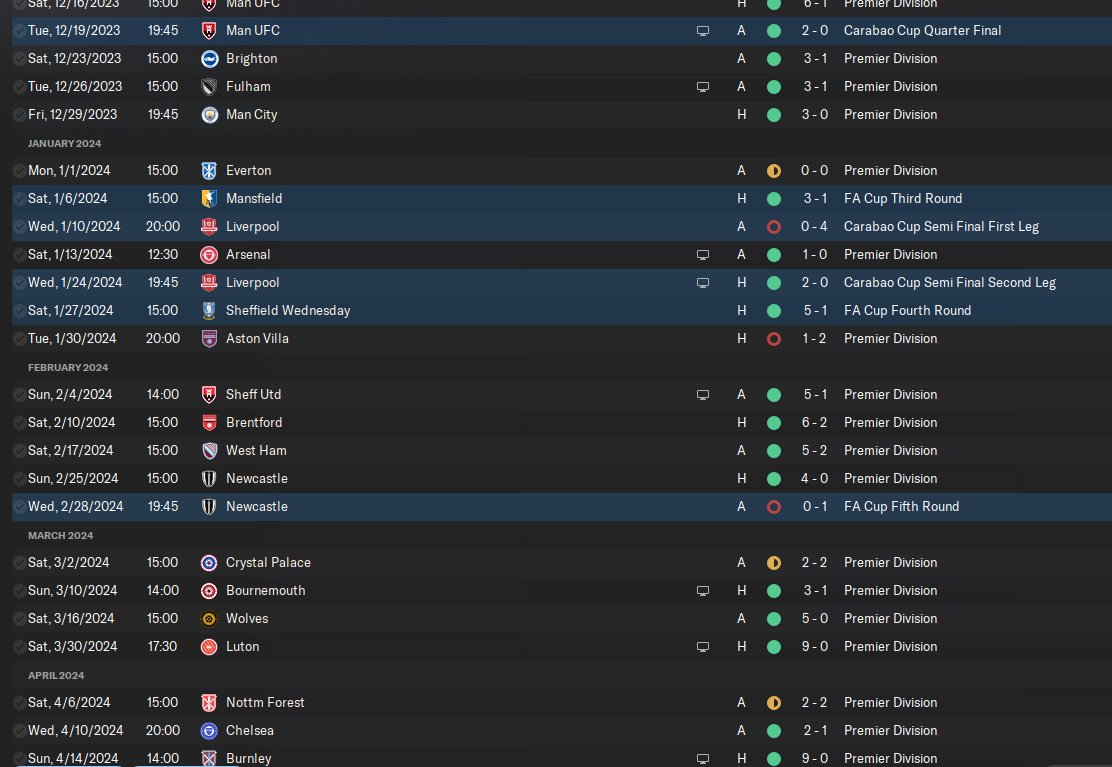Image resolution: width=1112 pixels, height=767 pixels.
Task: Click the green win indicator for Luton match
Action: click(x=773, y=646)
